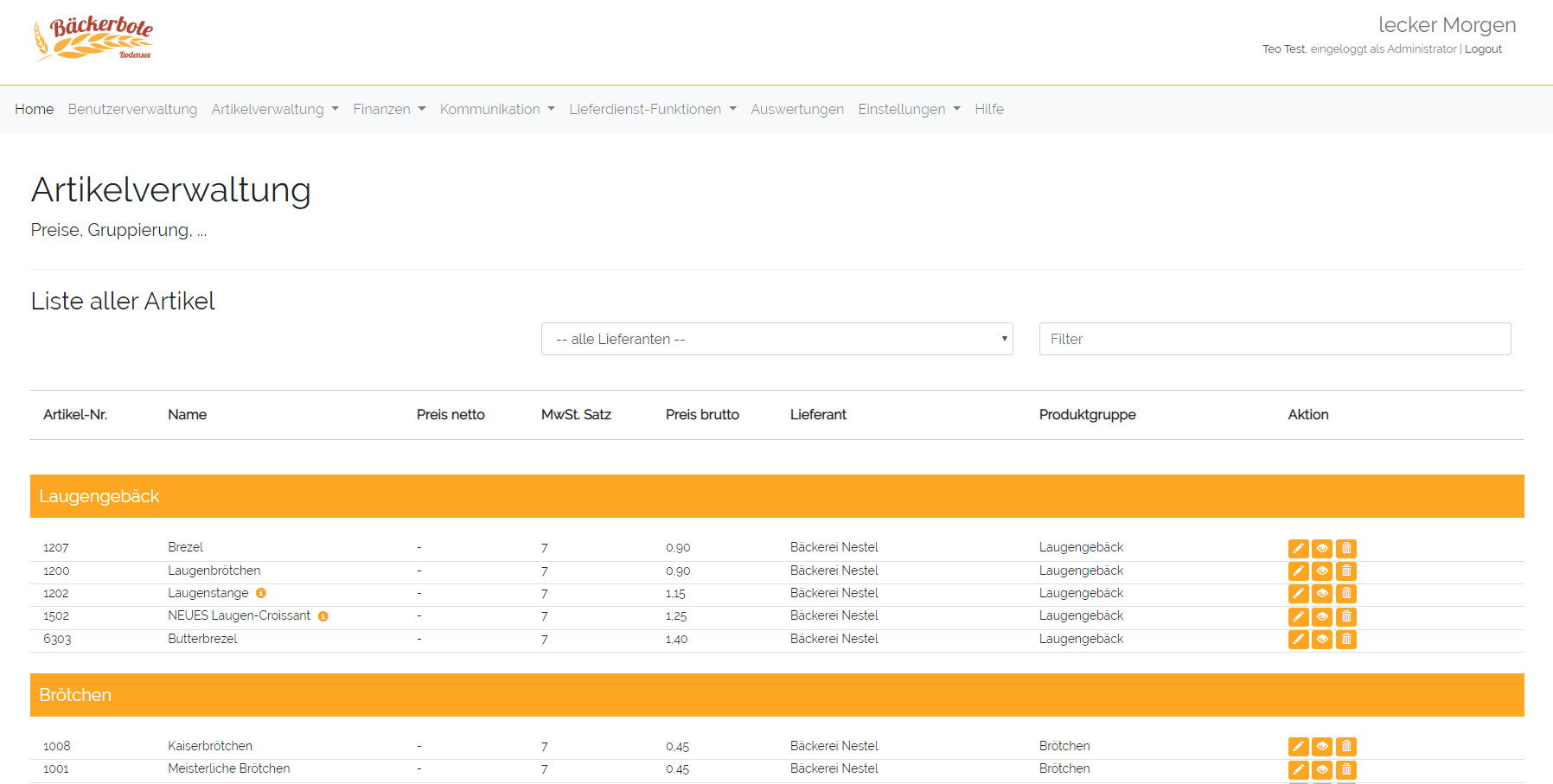Open the Hilfe link
The height and width of the screenshot is (784, 1553).
coord(988,109)
